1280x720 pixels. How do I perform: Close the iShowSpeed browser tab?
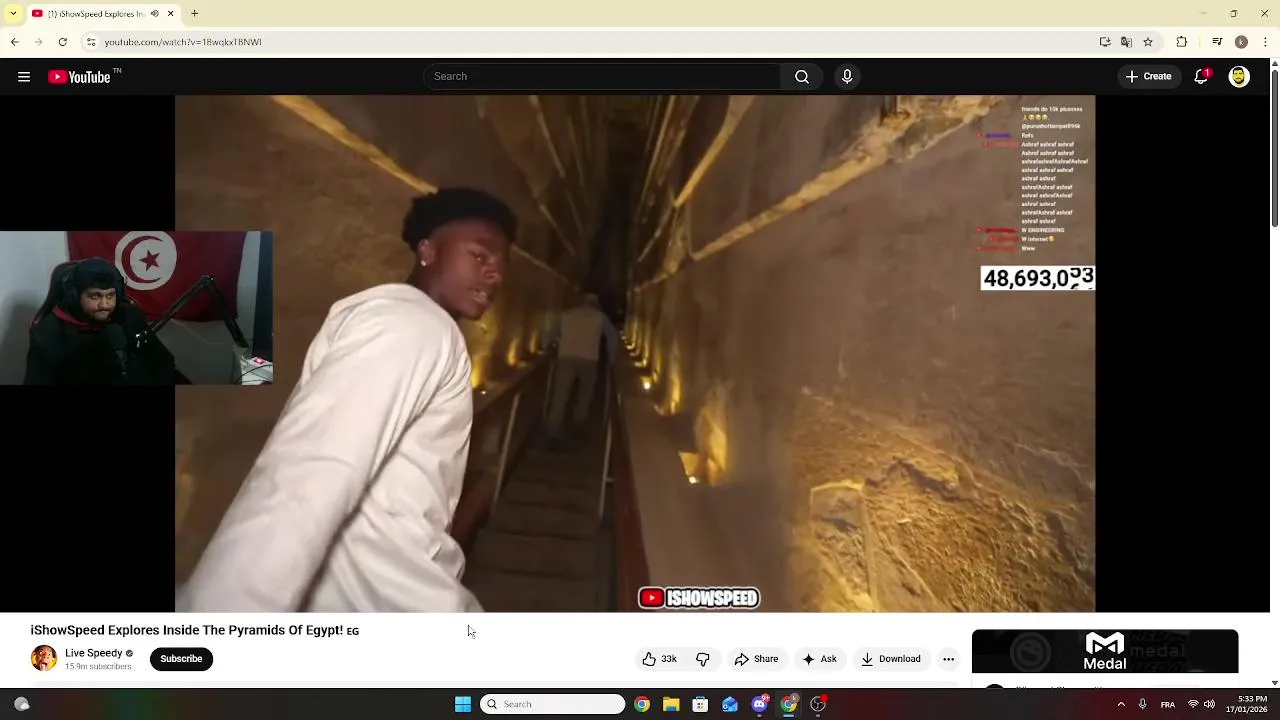tap(170, 14)
